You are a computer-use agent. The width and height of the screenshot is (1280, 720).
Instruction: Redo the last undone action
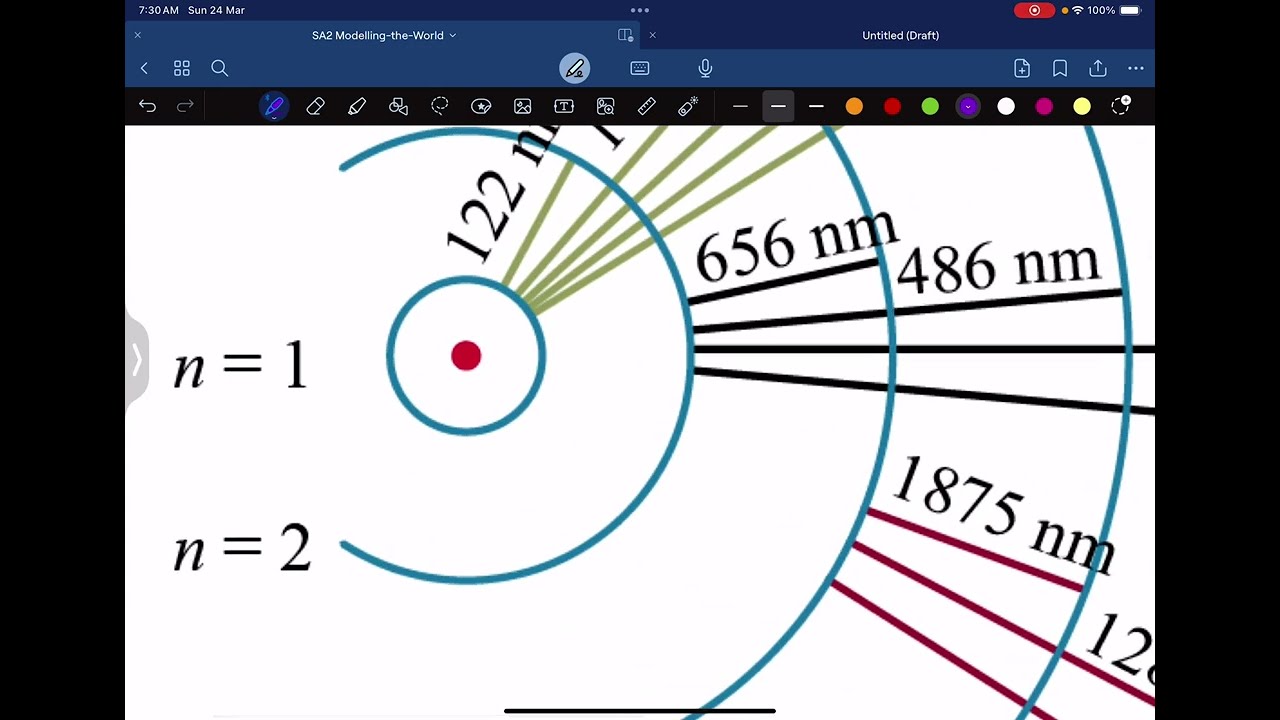click(x=185, y=106)
